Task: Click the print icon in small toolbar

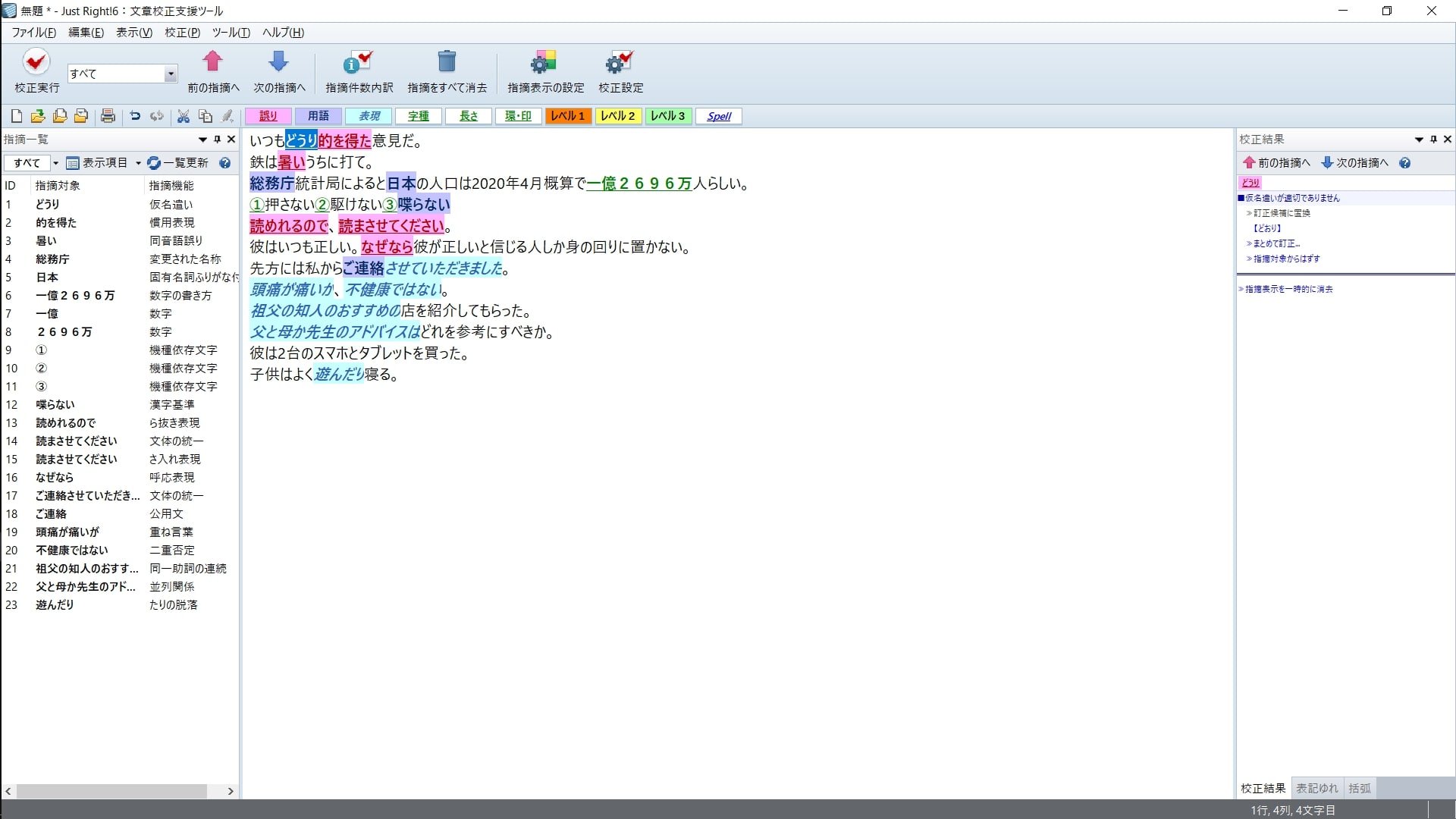Action: [108, 116]
